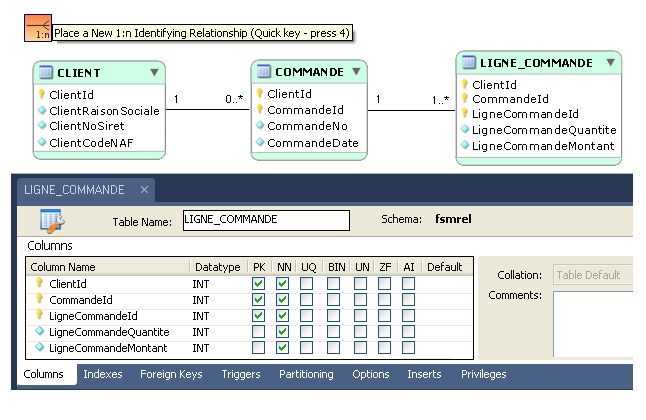This screenshot has height=420, width=646.
Task: Click diamond icon of LigneCommandeQuantite row
Action: (x=40, y=332)
